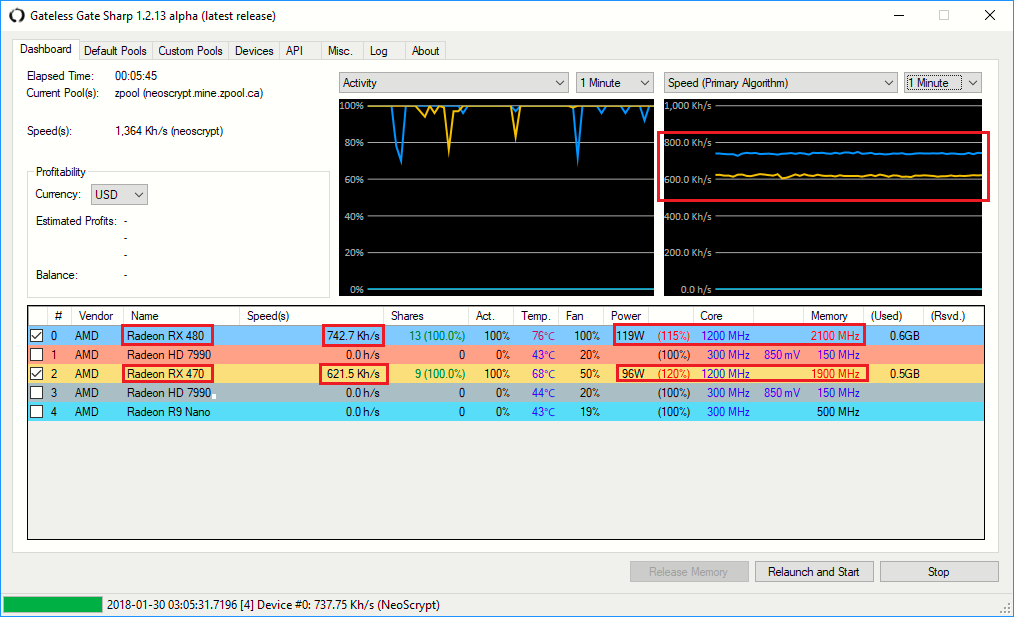The height and width of the screenshot is (617, 1014).
Task: Select the Radeon R9 Nano name cell
Action: [169, 412]
